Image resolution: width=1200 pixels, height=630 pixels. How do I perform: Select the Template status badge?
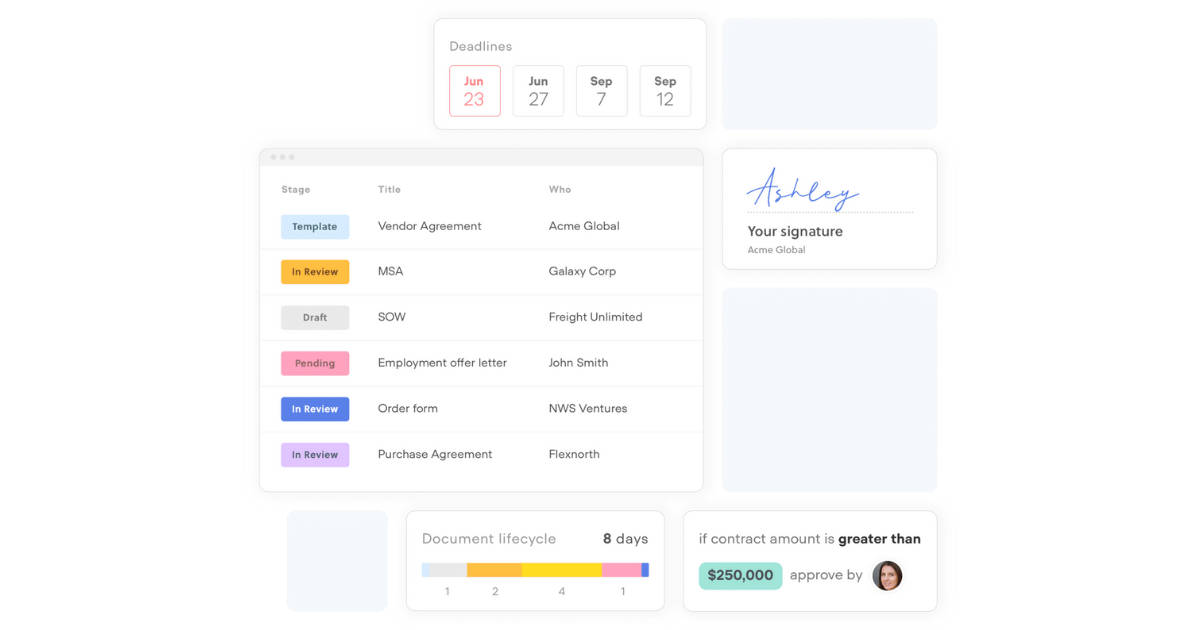pos(315,226)
